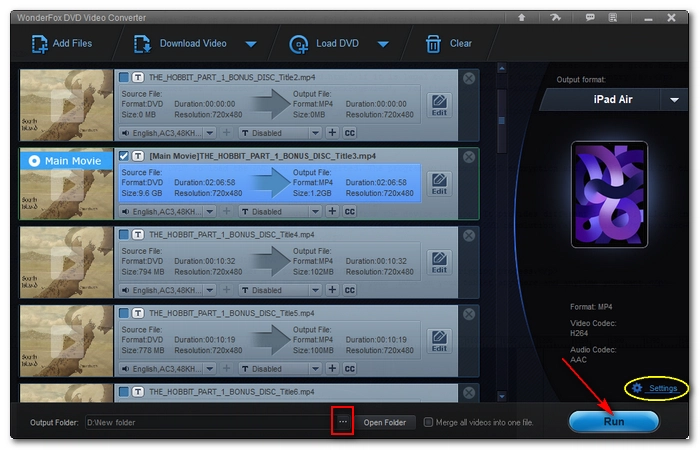The width and height of the screenshot is (700, 450).
Task: Click the CC button for Title2.mp4
Action: click(350, 133)
